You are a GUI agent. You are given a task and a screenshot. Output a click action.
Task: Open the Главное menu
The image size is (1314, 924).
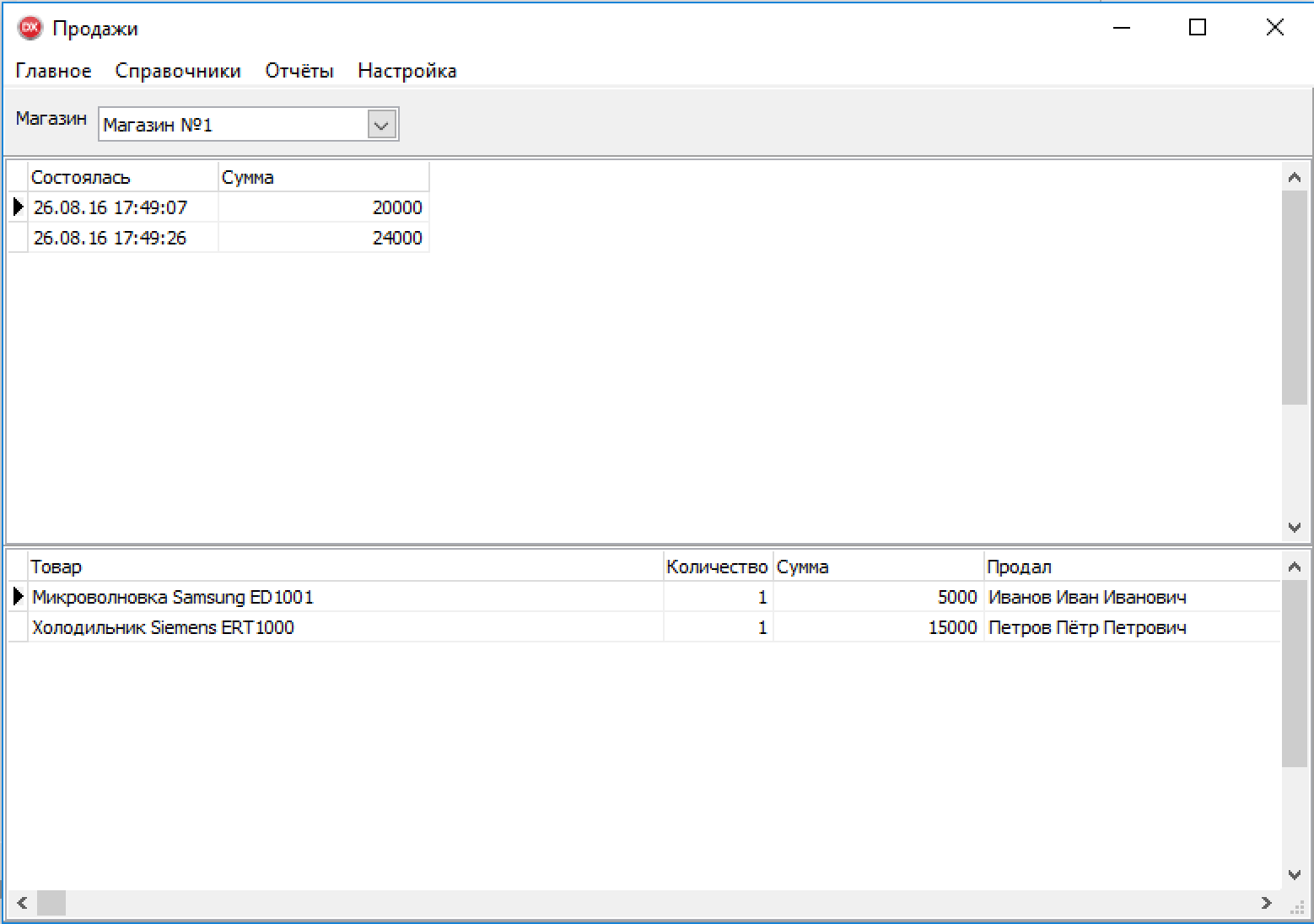tap(53, 71)
